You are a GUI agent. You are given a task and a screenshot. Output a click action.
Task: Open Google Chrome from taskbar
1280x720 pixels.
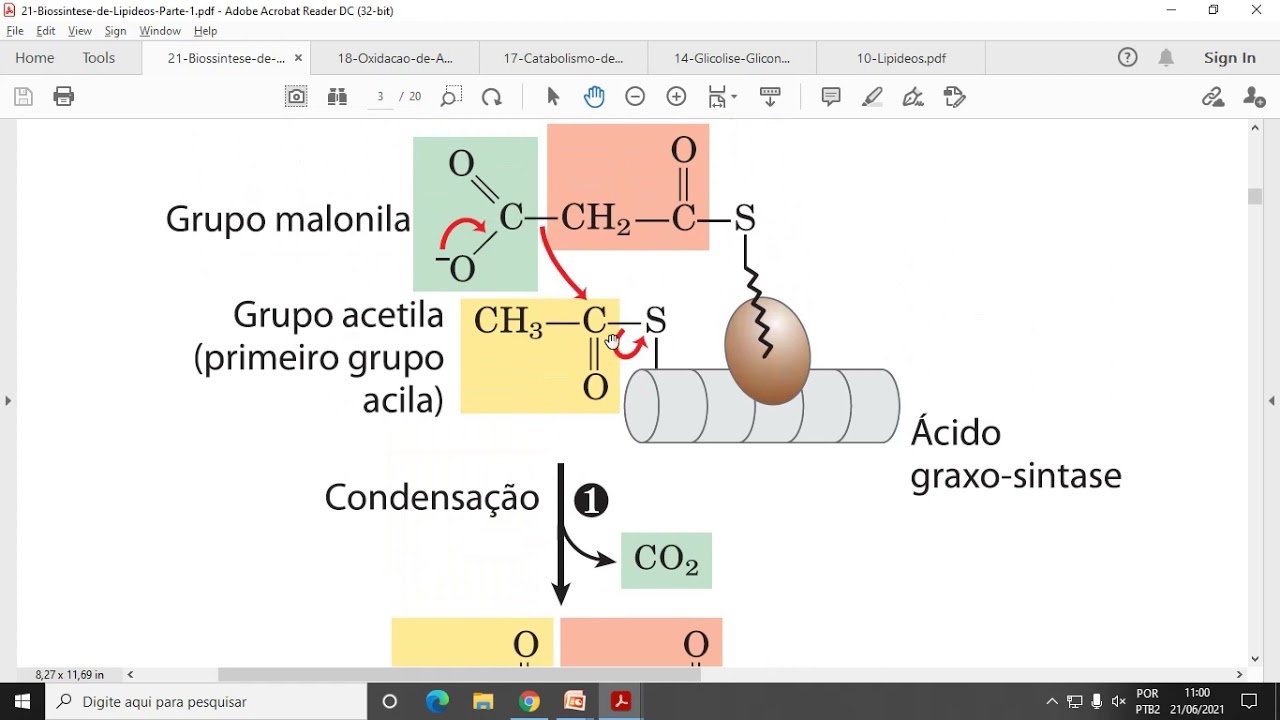pyautogui.click(x=529, y=702)
